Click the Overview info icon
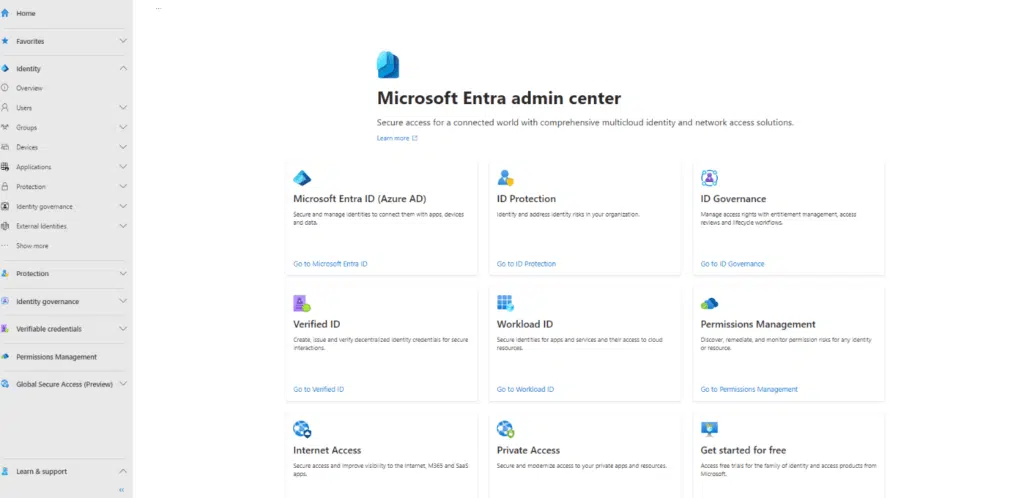This screenshot has height=498, width=1024. click(5, 87)
